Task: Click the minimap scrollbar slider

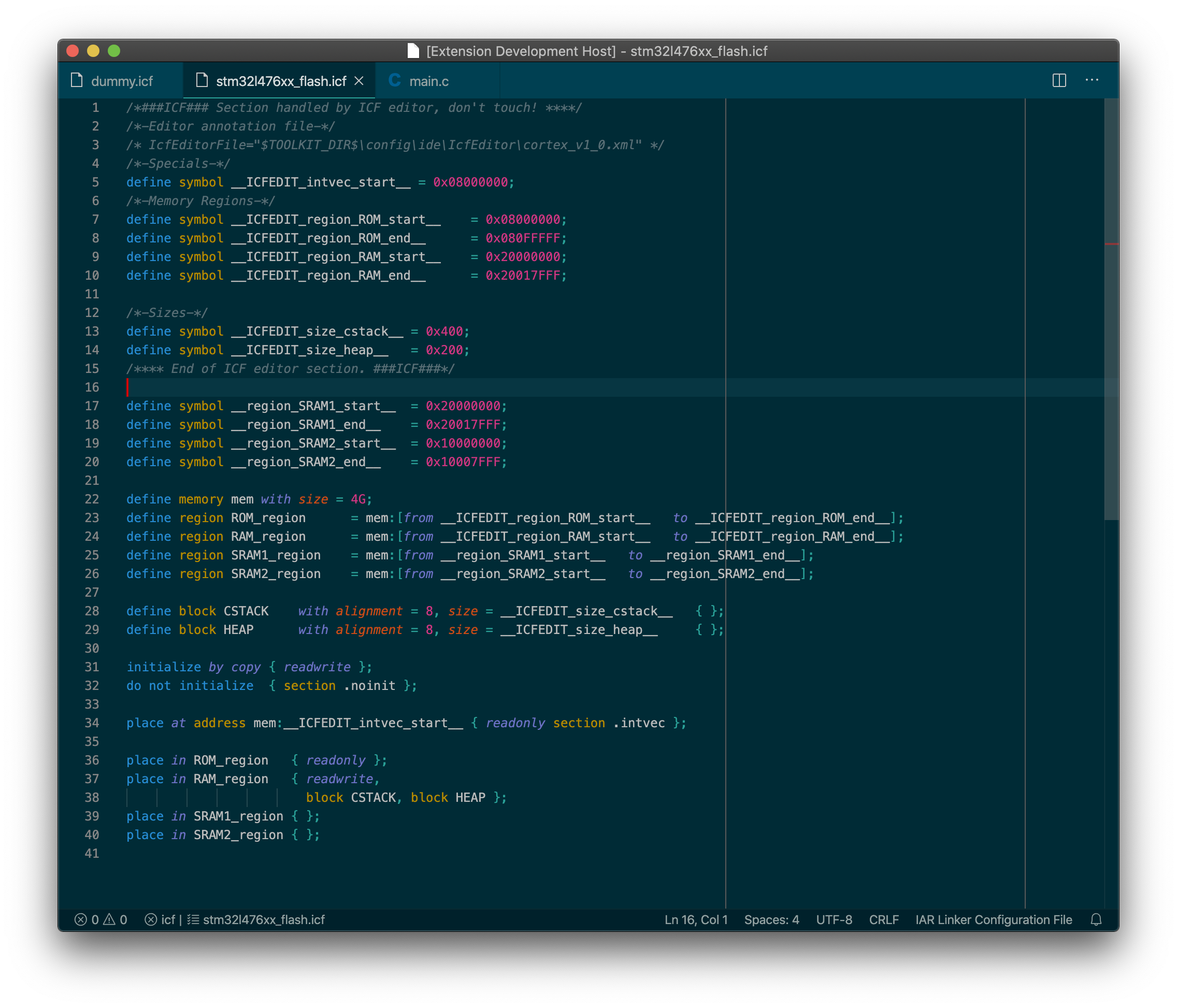Action: coord(1111,310)
